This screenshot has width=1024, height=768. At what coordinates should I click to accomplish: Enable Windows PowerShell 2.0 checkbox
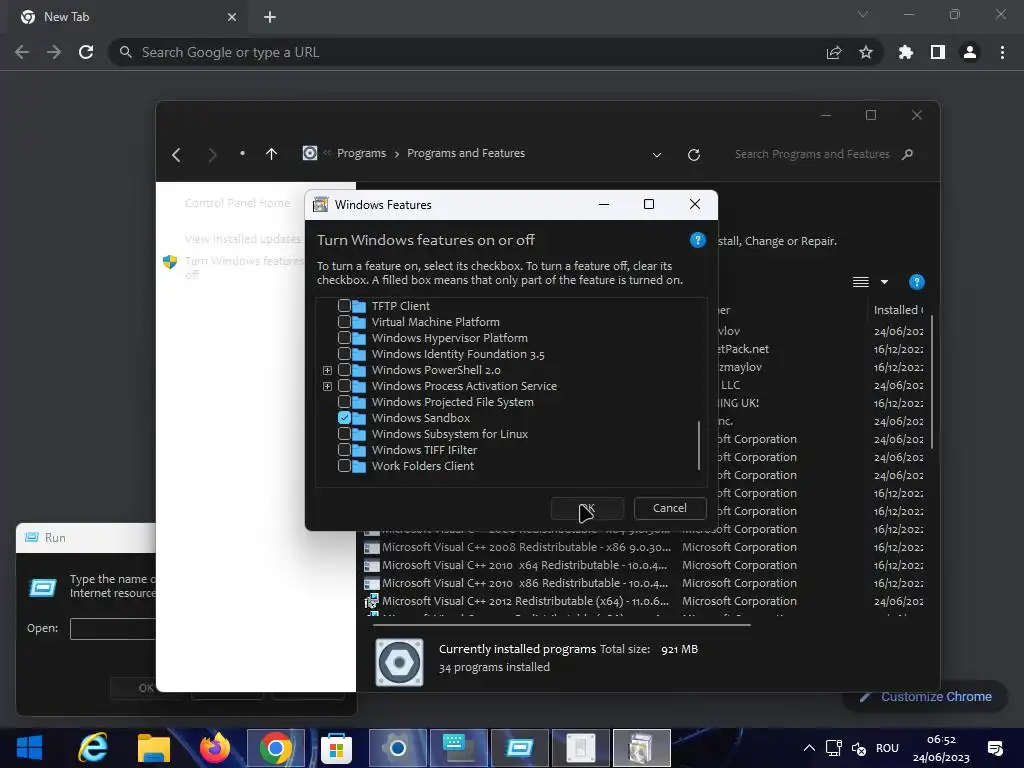344,370
